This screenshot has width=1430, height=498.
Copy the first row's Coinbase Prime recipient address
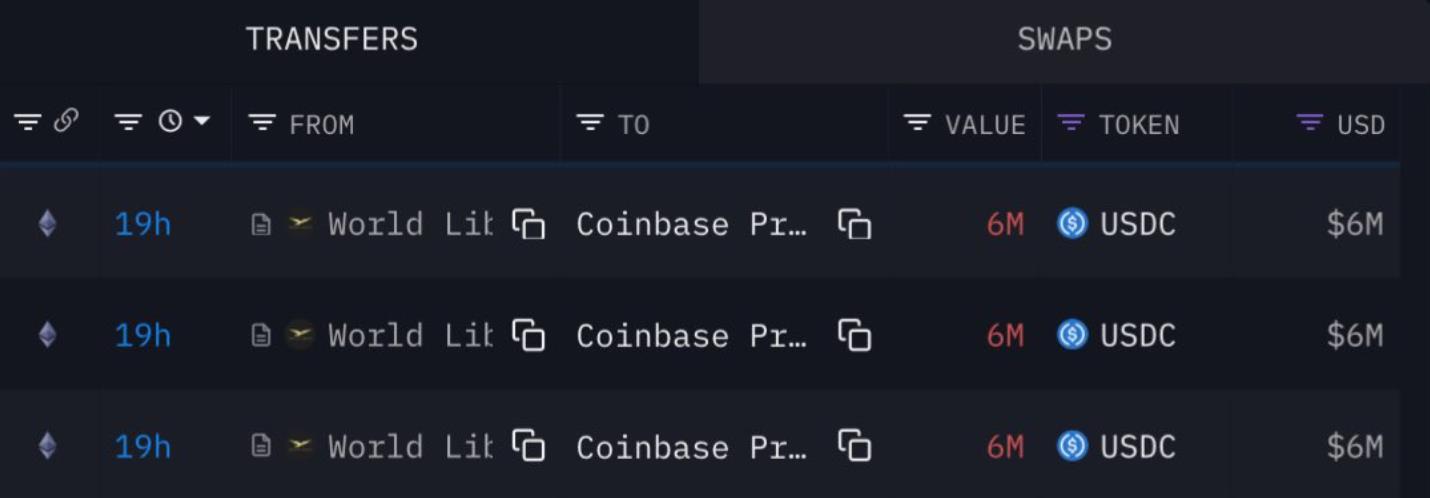854,224
